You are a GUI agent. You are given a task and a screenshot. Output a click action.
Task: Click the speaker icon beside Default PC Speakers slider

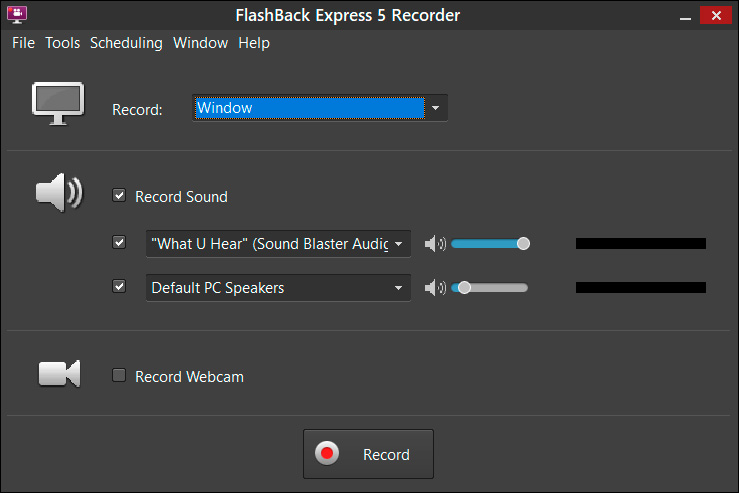point(435,288)
